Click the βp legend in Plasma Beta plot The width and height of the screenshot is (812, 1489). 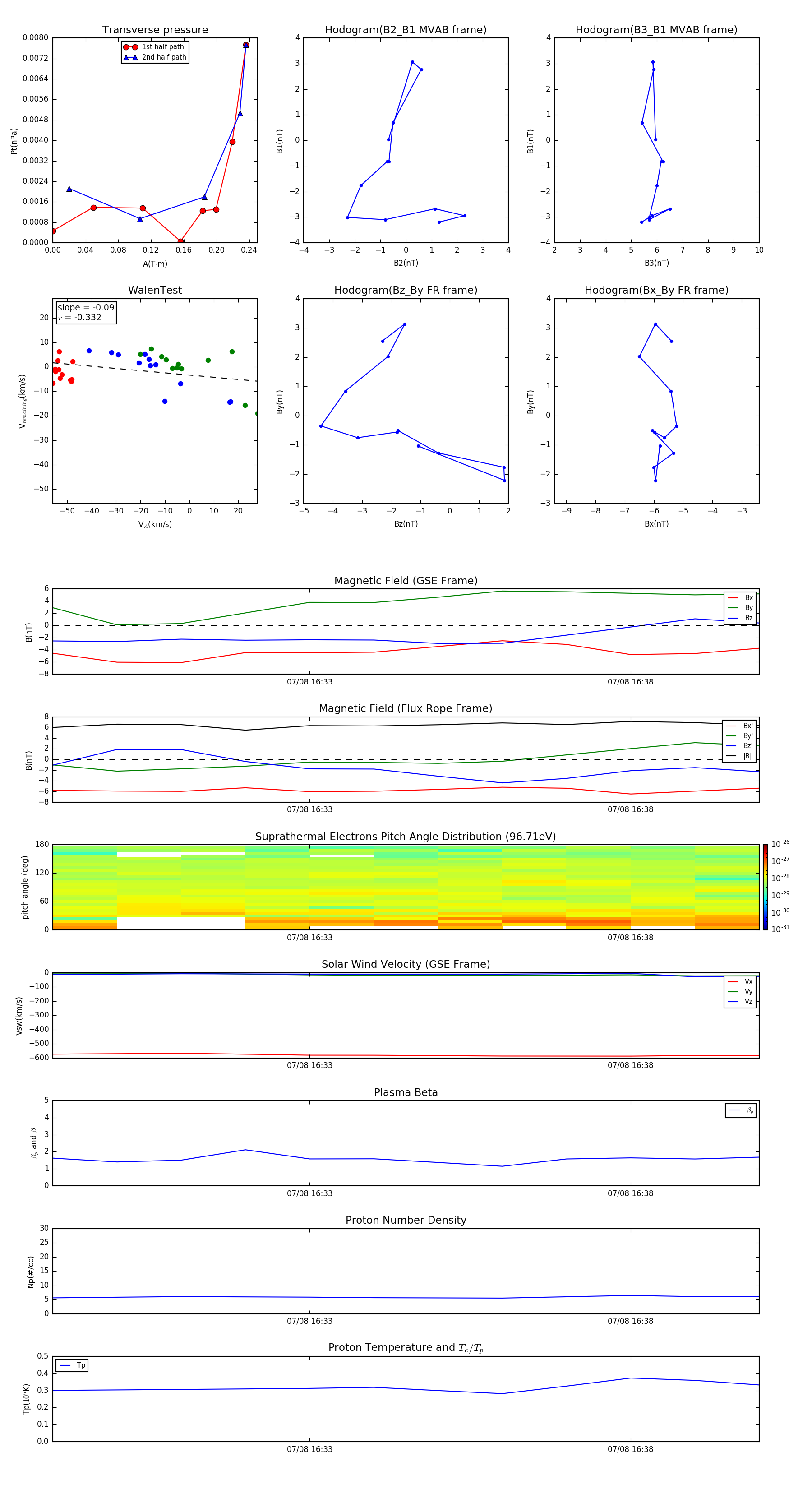741,1110
